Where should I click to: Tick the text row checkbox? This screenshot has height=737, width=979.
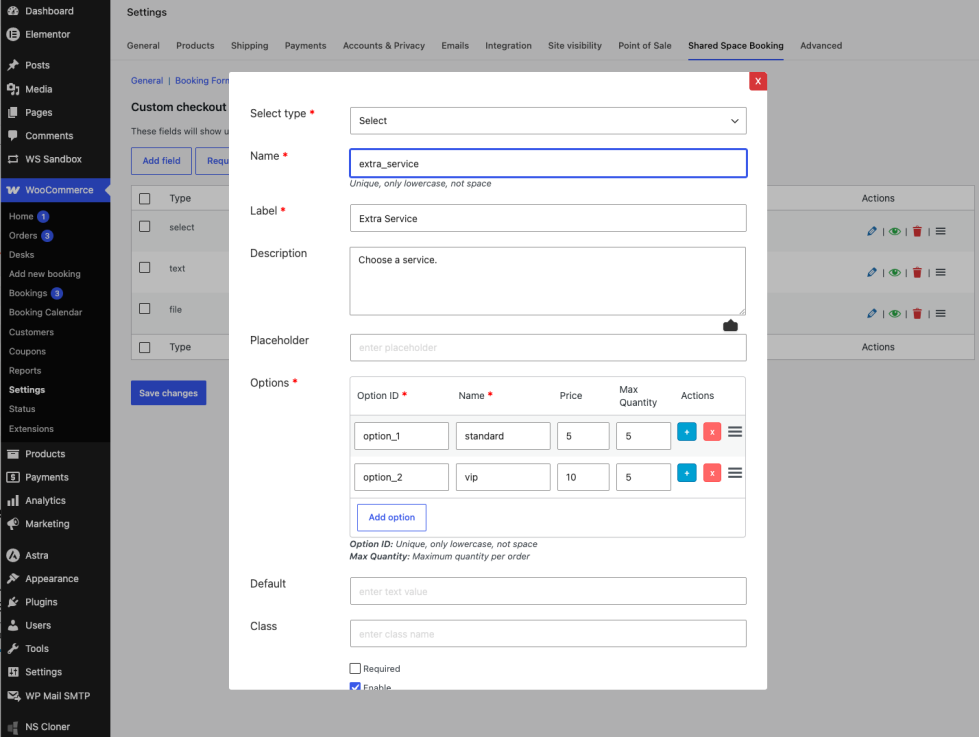[145, 267]
